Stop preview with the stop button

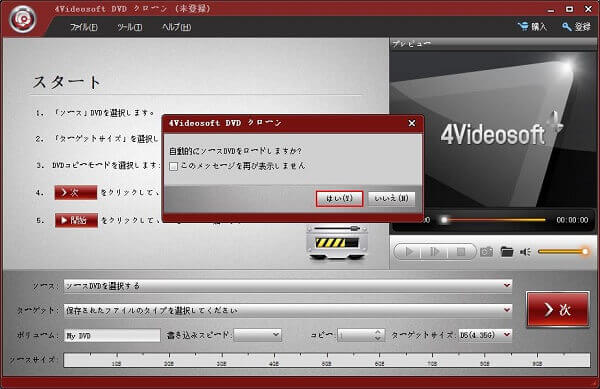[x=461, y=252]
